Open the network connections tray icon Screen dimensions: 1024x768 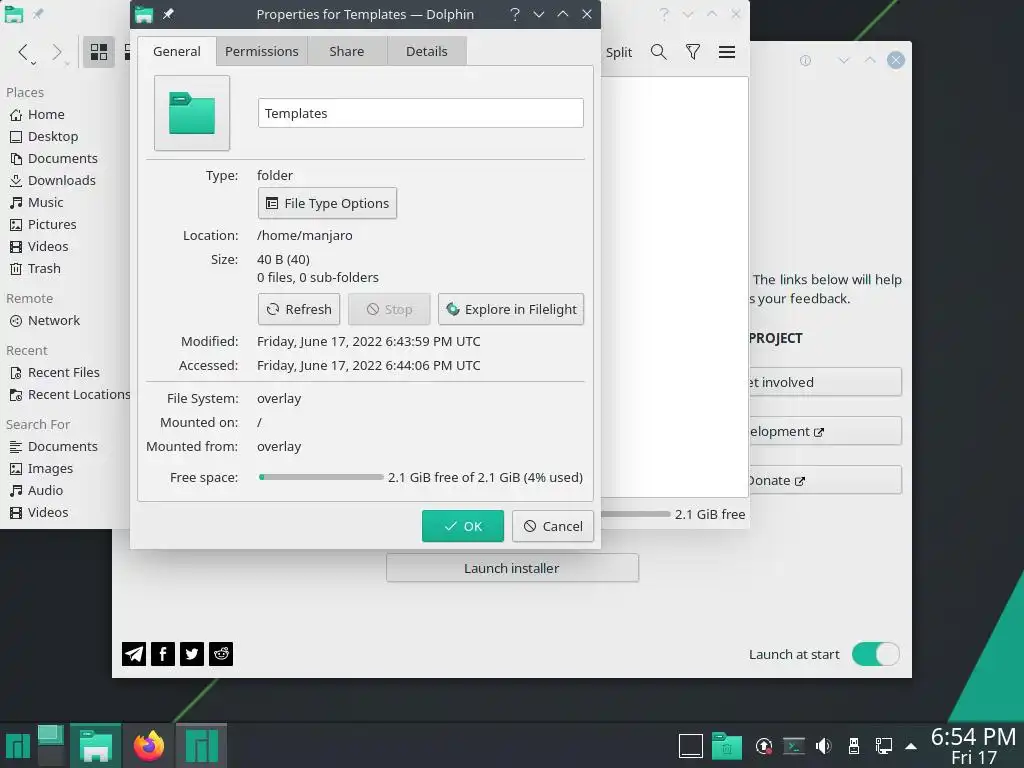click(x=884, y=746)
